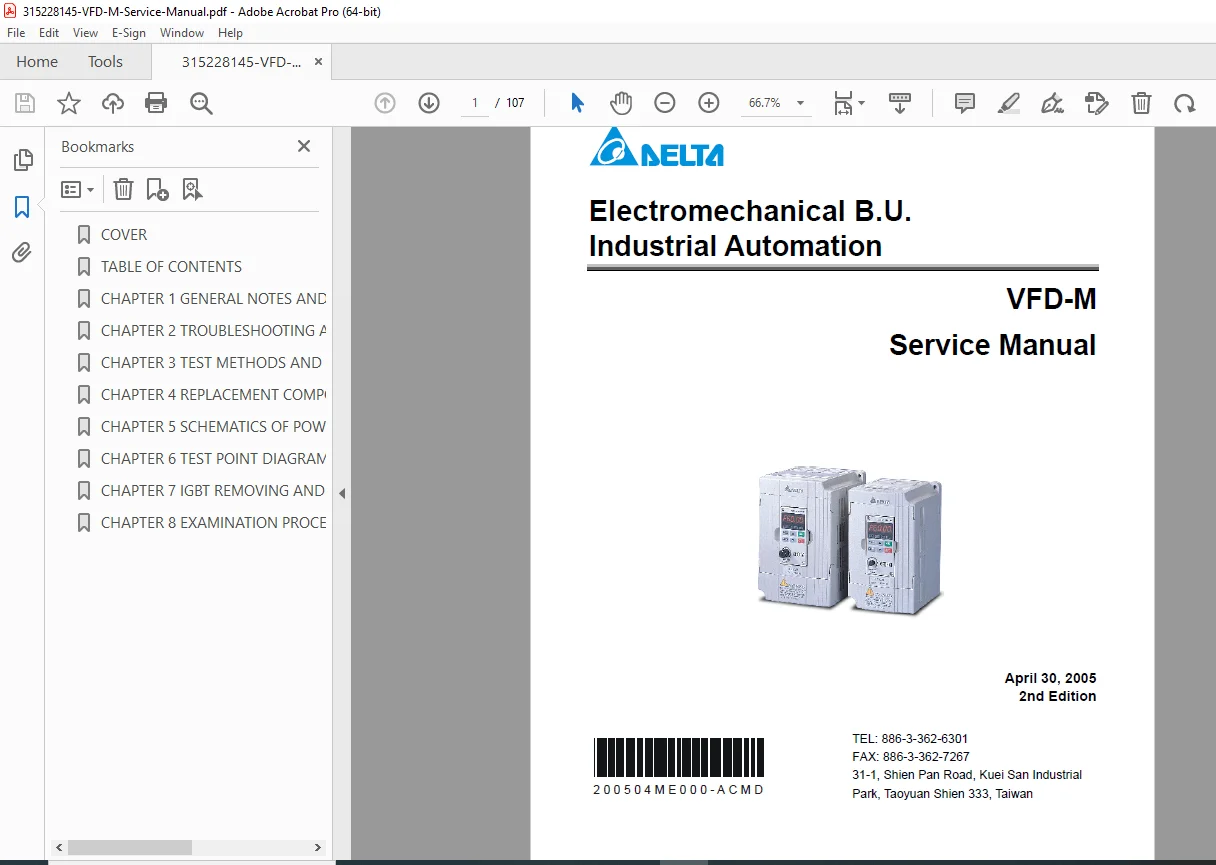The image size is (1216, 865).
Task: Click the find current bookmark icon
Action: pyautogui.click(x=192, y=189)
